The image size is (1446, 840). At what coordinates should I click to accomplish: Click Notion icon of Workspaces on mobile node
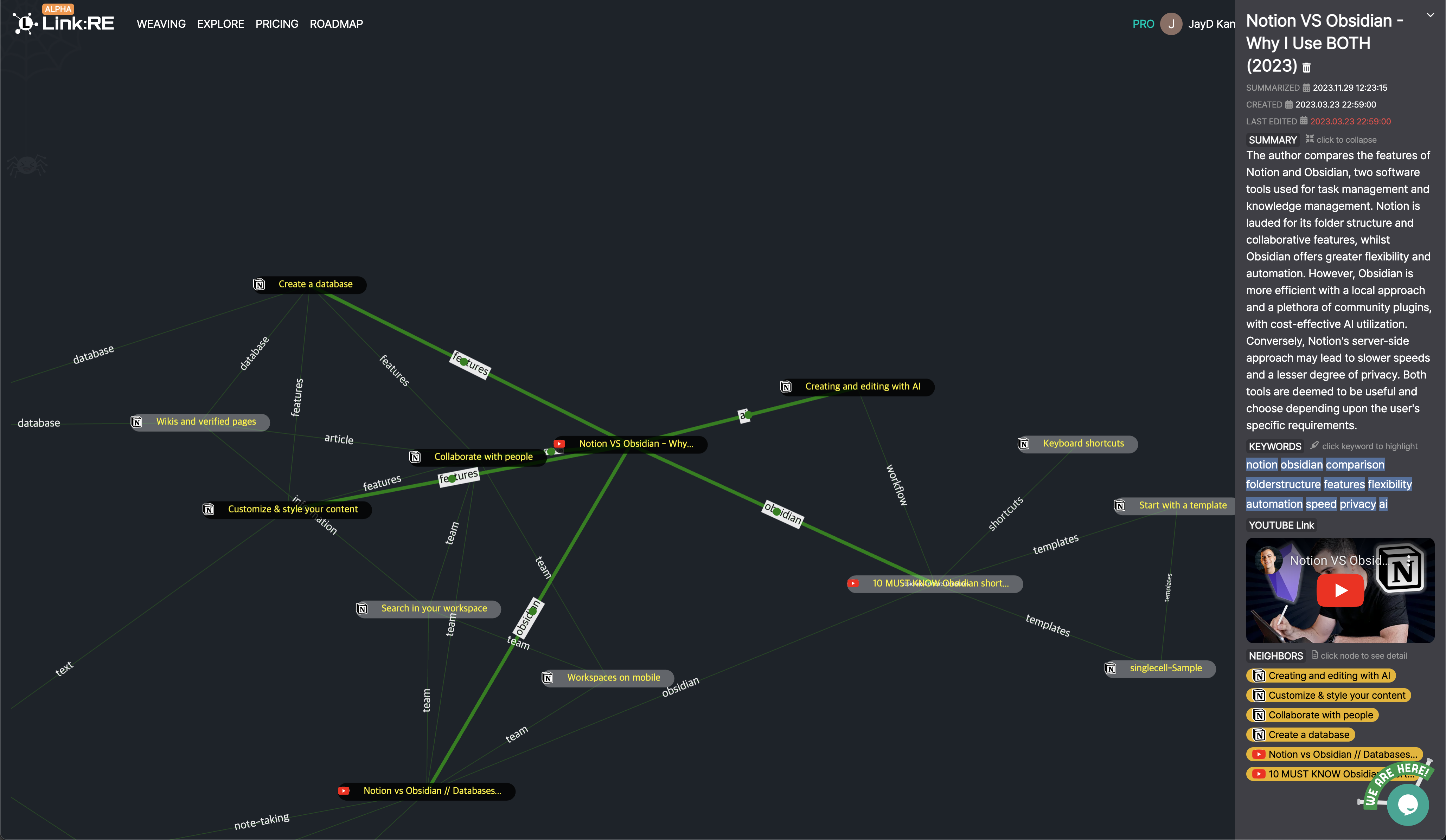coord(548,678)
